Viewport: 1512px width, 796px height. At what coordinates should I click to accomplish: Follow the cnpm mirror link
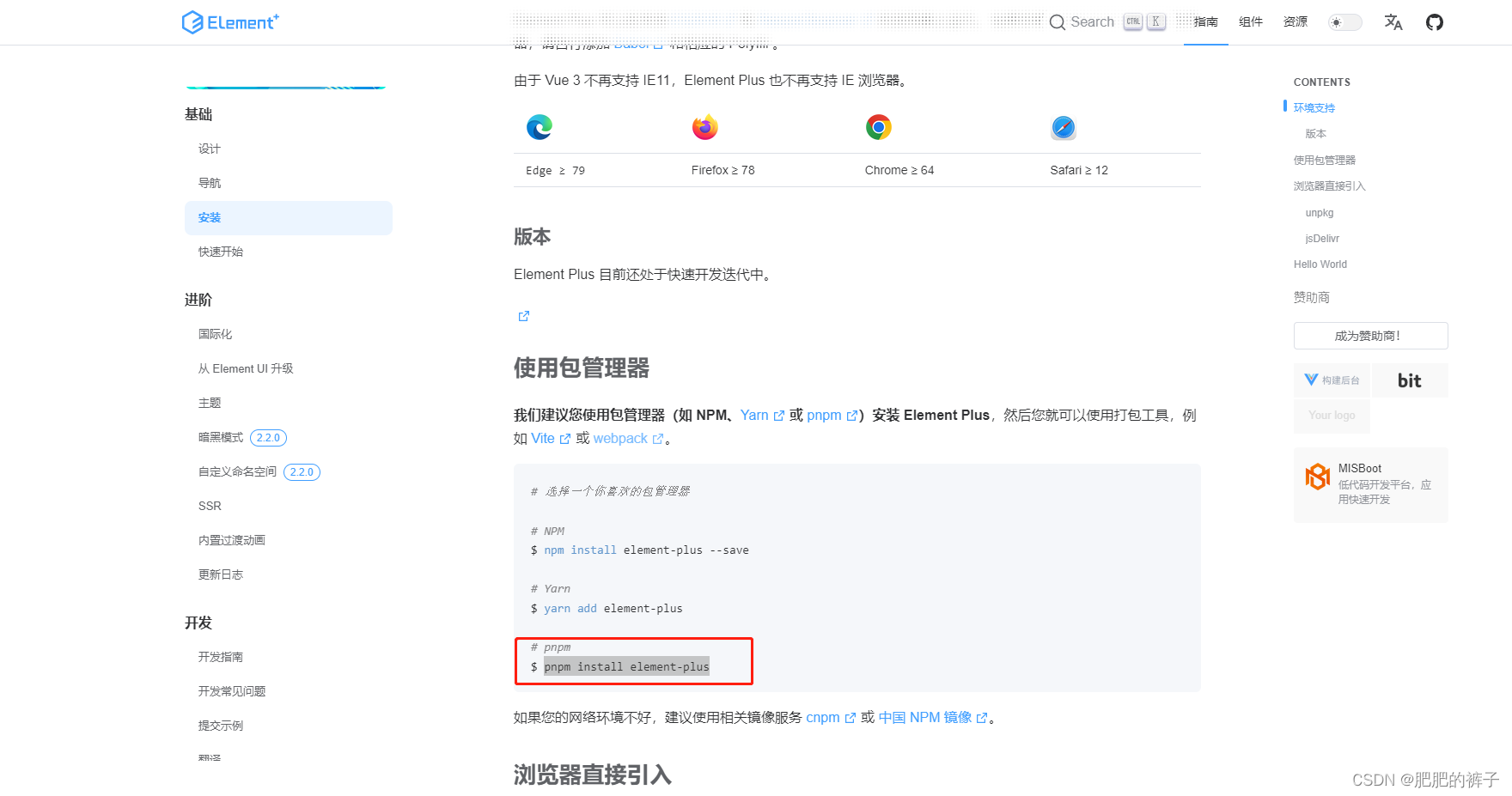tap(830, 718)
